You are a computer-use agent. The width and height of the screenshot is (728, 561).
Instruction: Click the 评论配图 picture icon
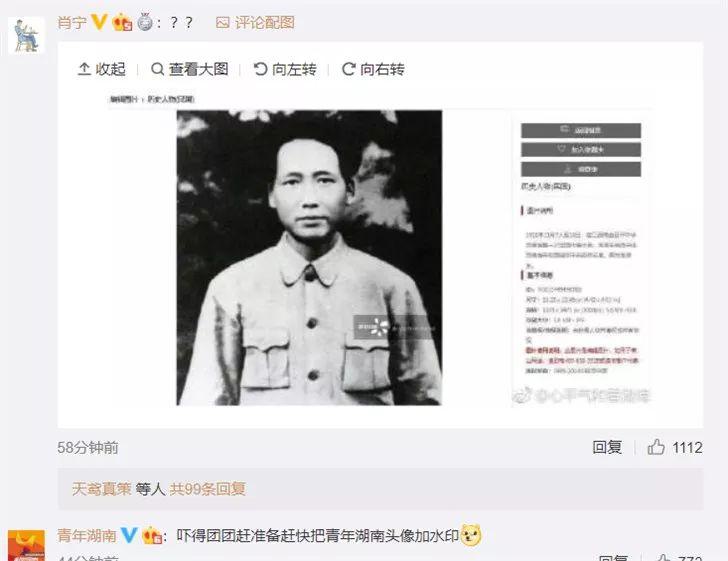pos(222,22)
